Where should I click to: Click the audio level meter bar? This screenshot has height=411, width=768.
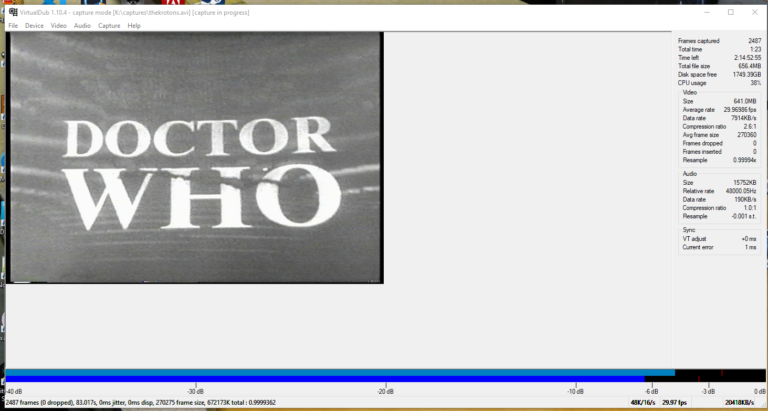point(385,376)
